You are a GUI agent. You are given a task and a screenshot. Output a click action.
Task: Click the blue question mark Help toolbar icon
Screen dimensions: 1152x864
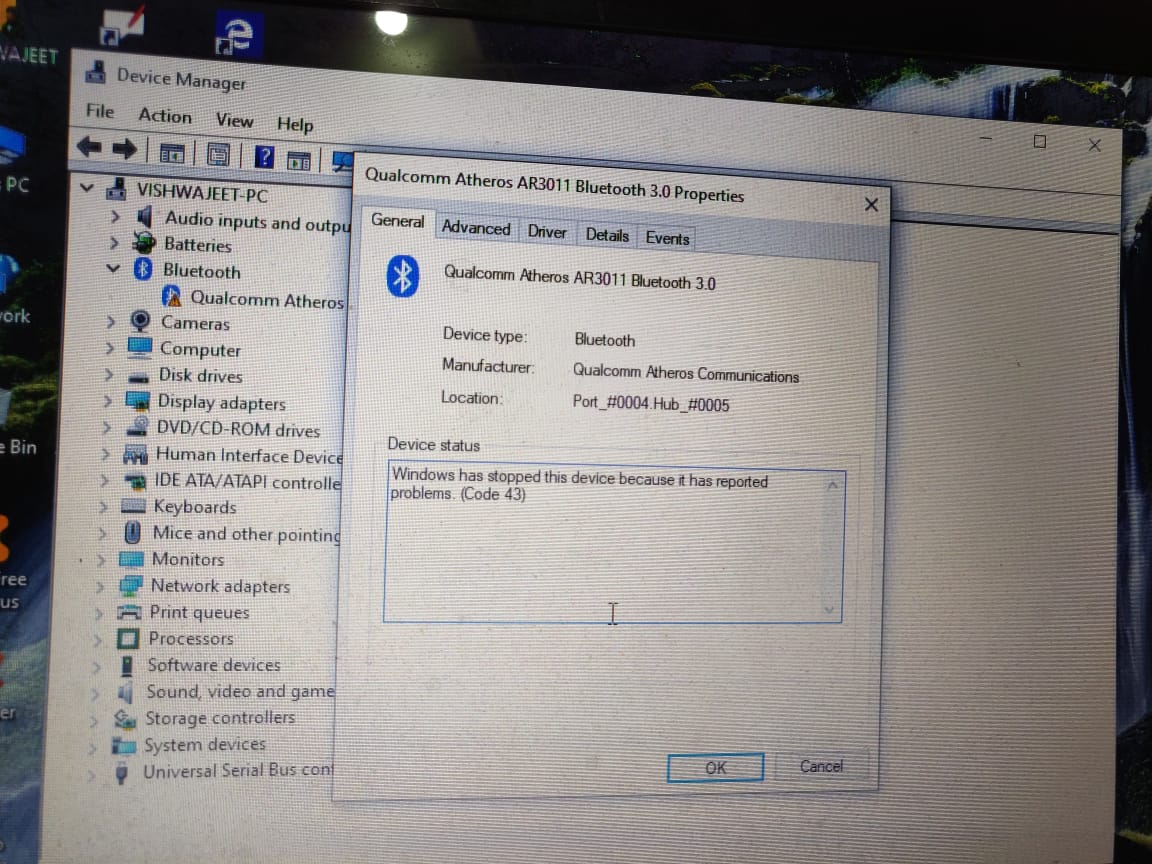pyautogui.click(x=264, y=156)
